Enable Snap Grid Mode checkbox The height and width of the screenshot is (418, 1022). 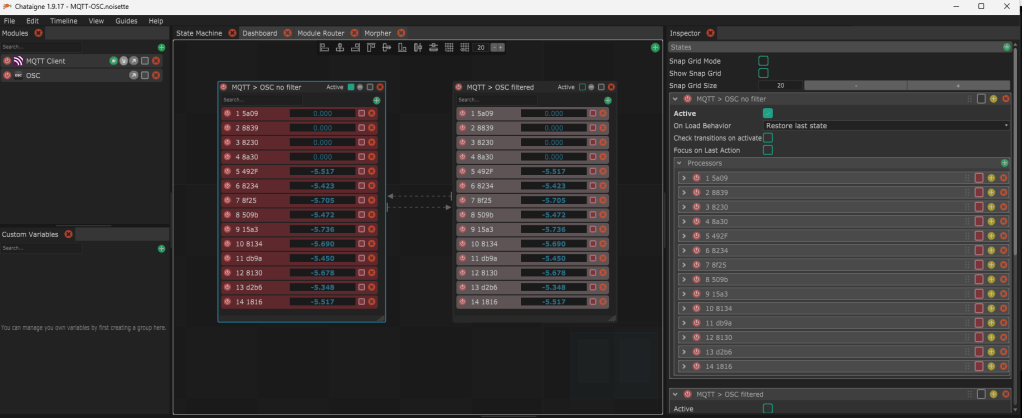click(763, 61)
